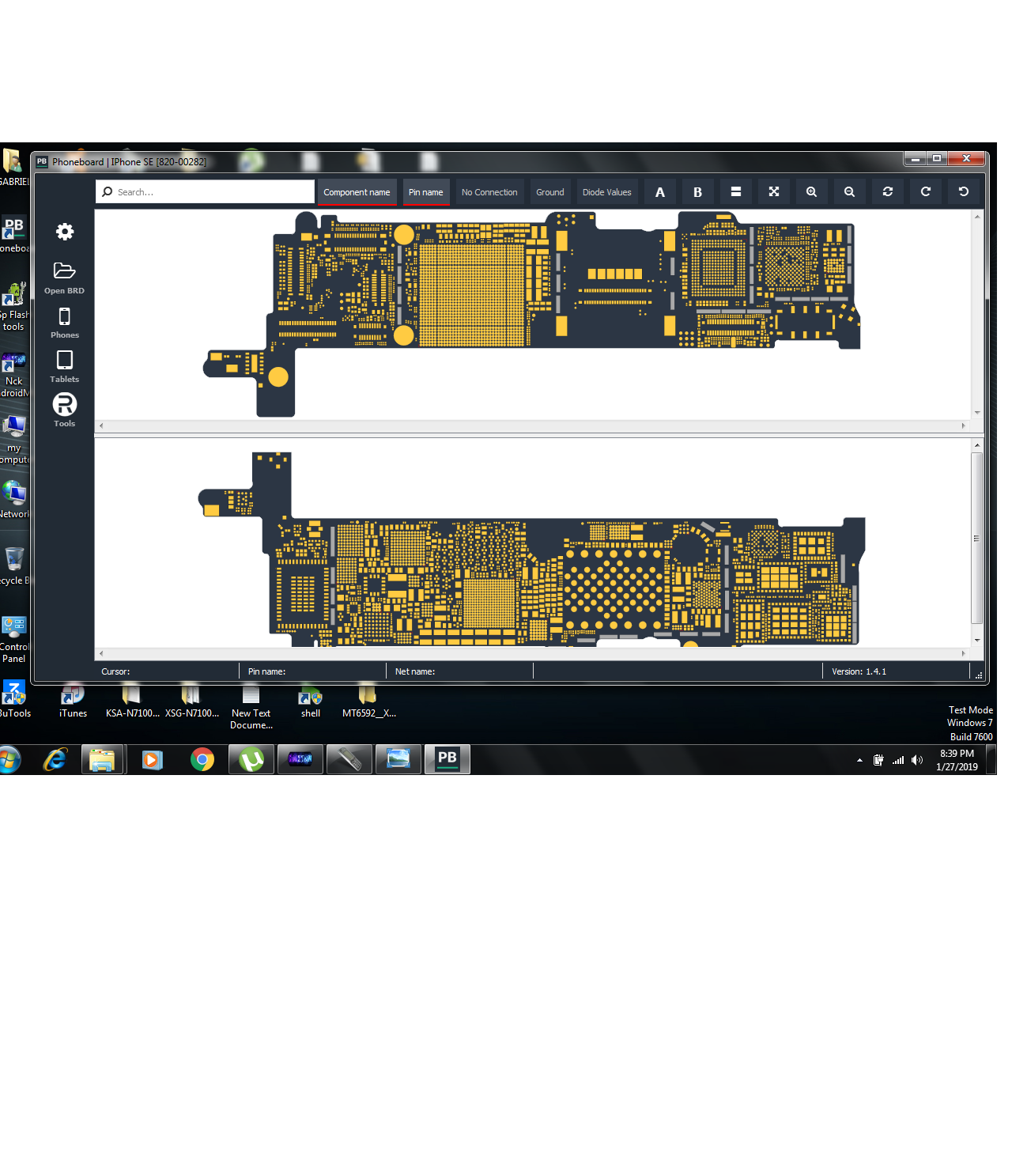Toggle Pin name labels

pyautogui.click(x=426, y=192)
